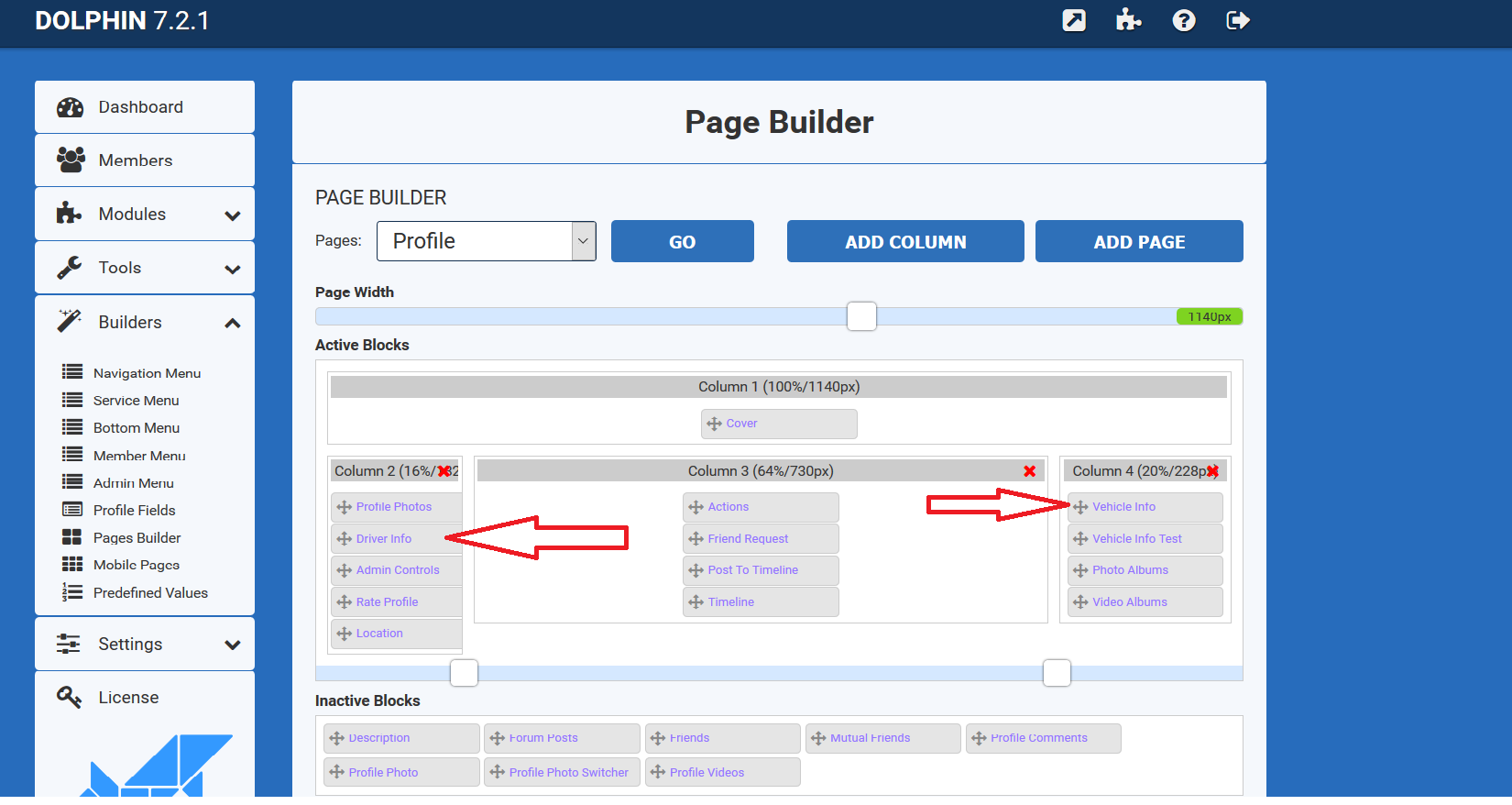Click the Dashboard gauge icon
Screen dimensions: 1512x805
click(x=70, y=107)
